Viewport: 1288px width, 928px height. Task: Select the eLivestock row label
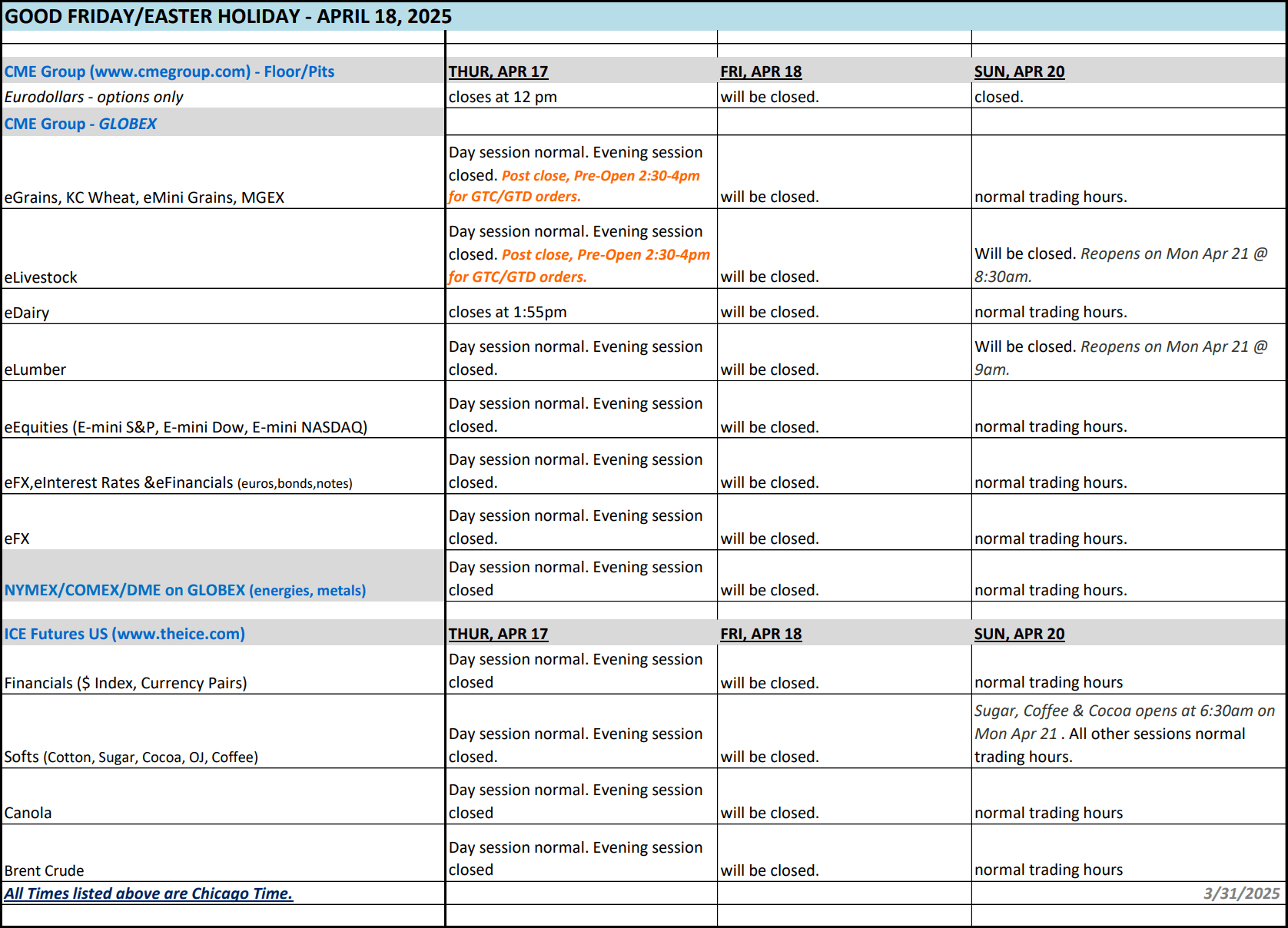pyautogui.click(x=41, y=277)
